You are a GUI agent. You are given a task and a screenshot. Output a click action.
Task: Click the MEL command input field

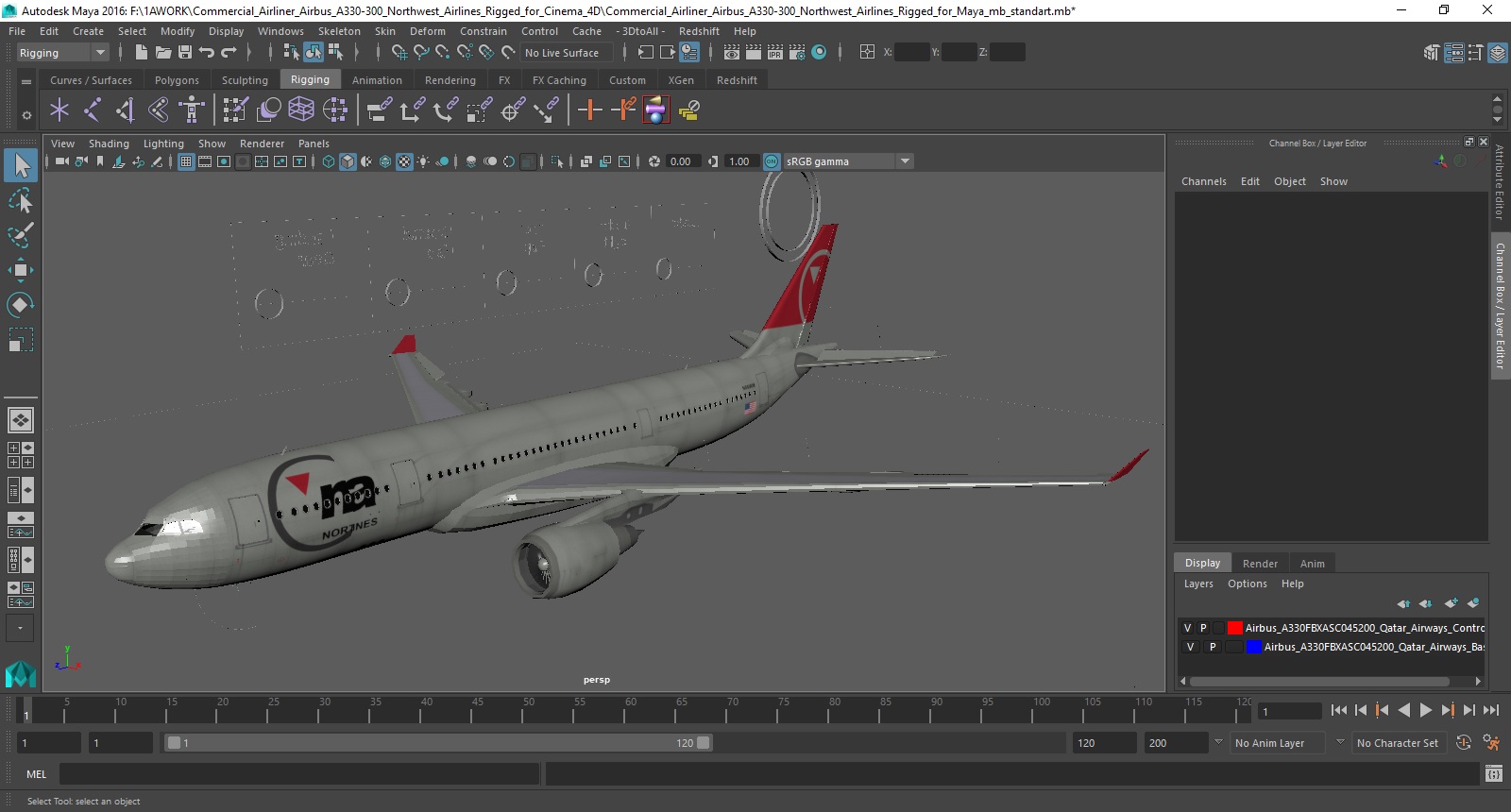pyautogui.click(x=299, y=774)
